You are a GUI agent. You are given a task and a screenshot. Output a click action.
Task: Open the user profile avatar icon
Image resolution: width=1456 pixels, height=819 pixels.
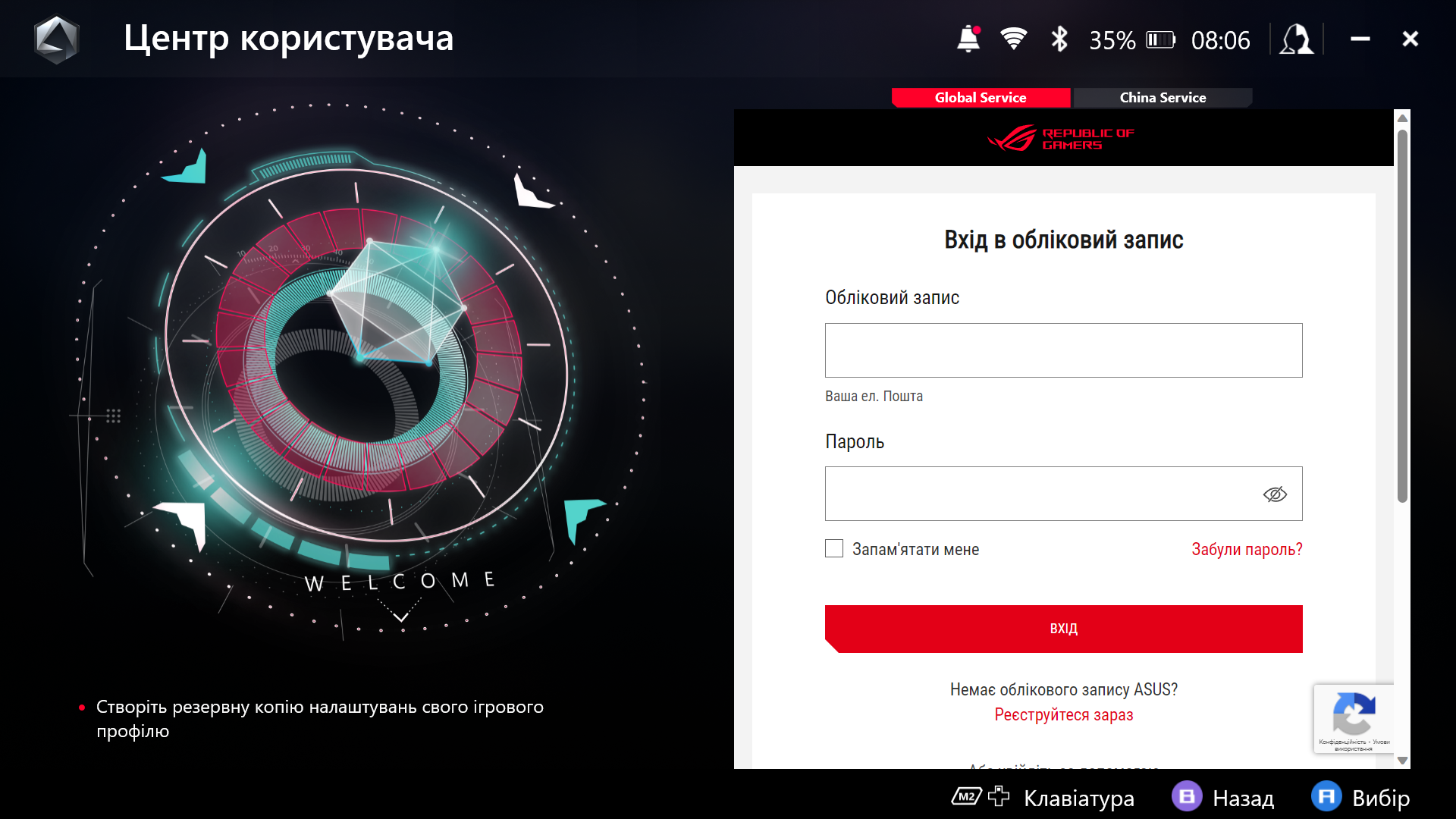coord(1297,39)
